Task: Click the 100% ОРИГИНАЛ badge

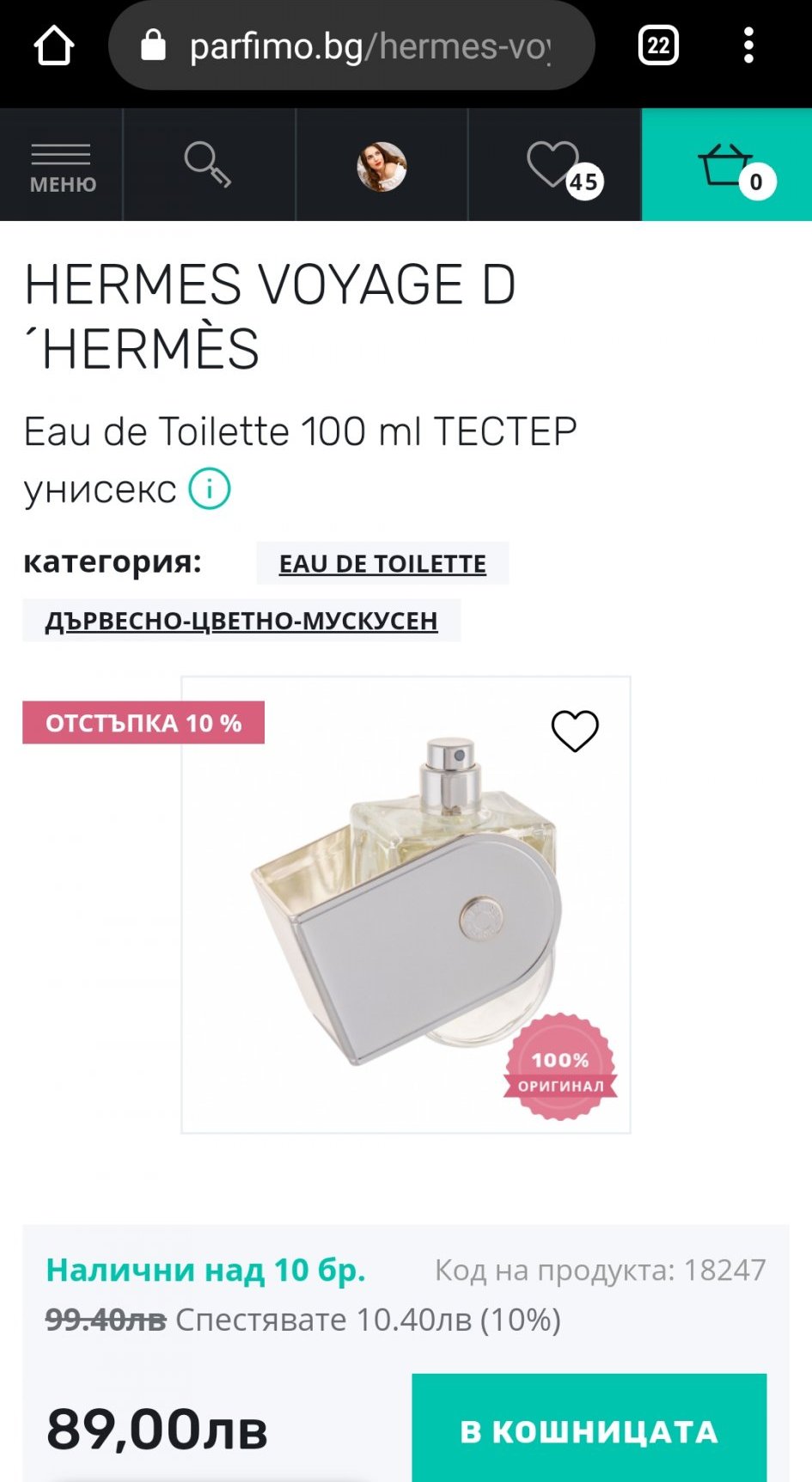Action: [x=560, y=1067]
